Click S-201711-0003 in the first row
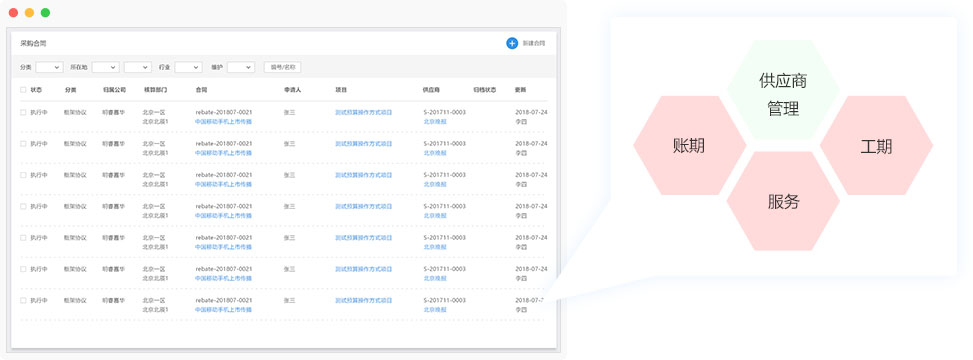The image size is (973, 360). [x=444, y=112]
